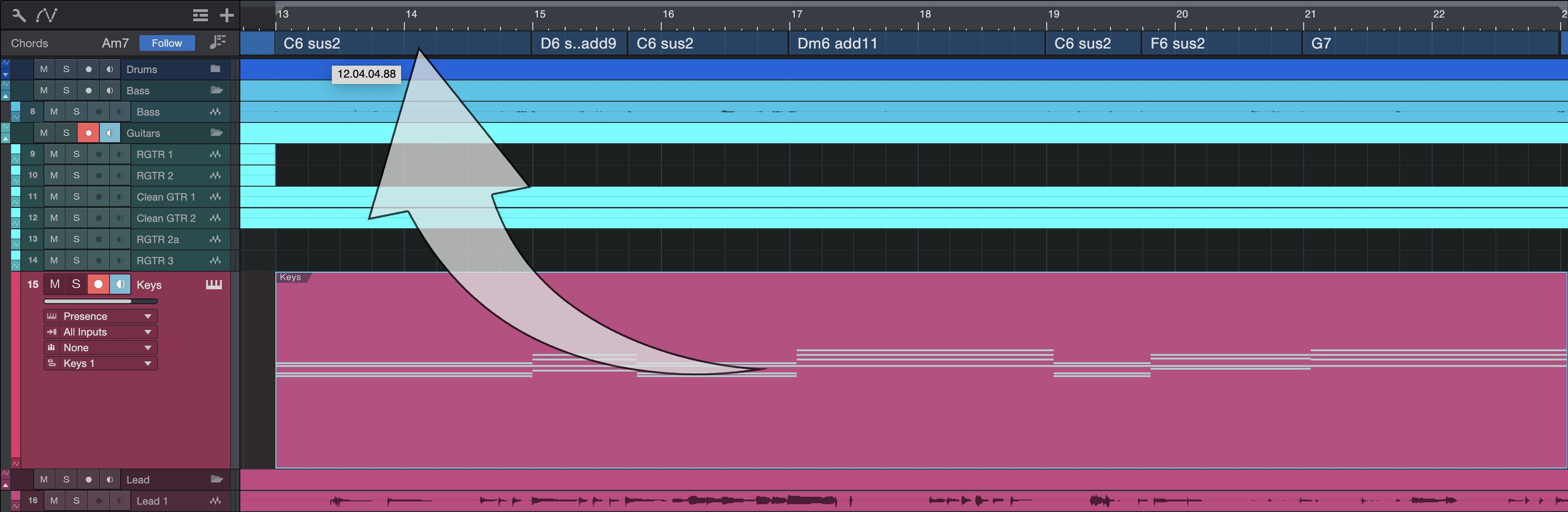
Task: Add a new track with plus icon
Action: (x=226, y=15)
